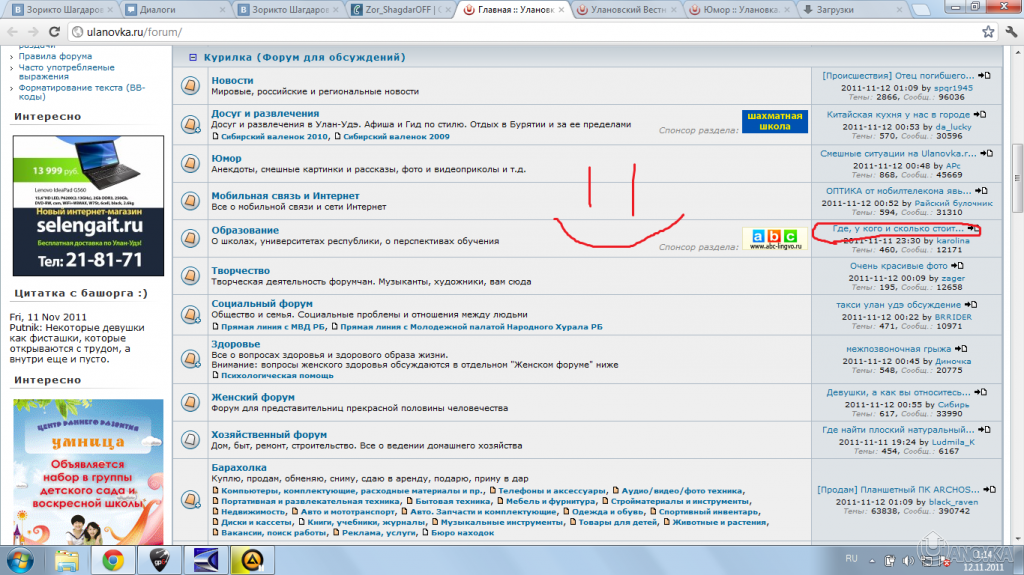Go to last post icon after Китайская кухня

[x=980, y=114]
